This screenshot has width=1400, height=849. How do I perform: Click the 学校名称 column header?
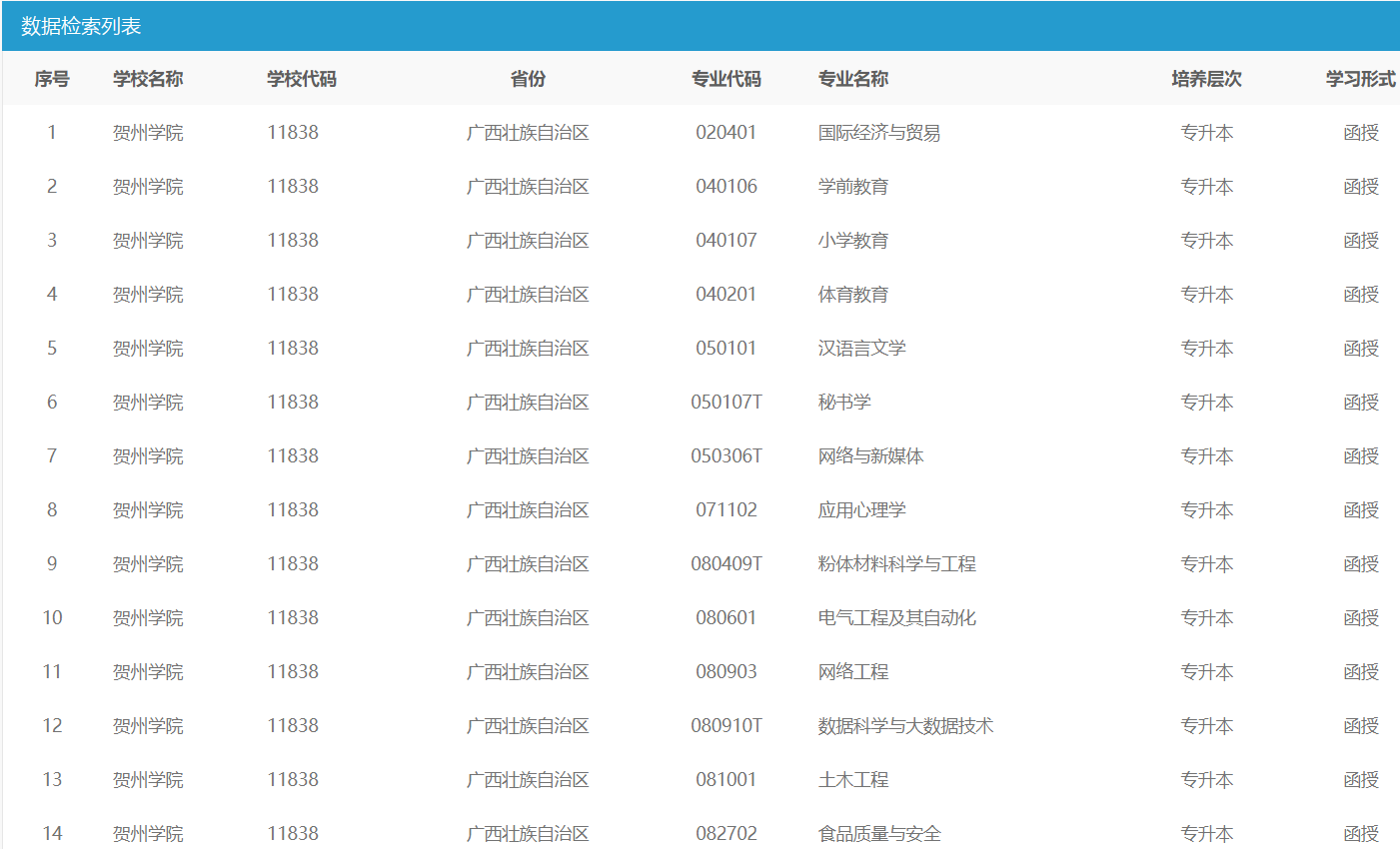(148, 79)
